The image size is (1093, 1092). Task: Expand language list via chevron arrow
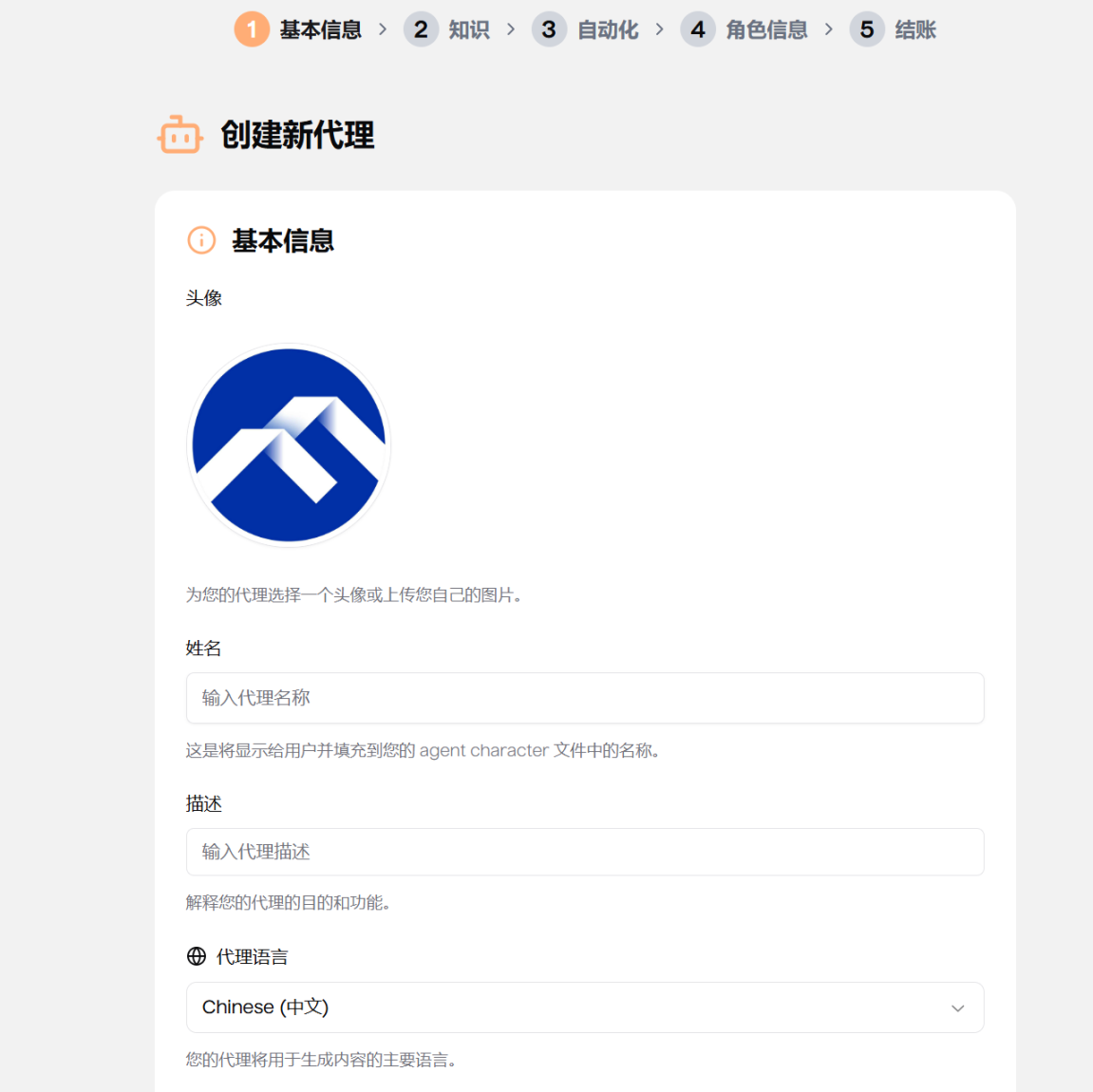957,1008
